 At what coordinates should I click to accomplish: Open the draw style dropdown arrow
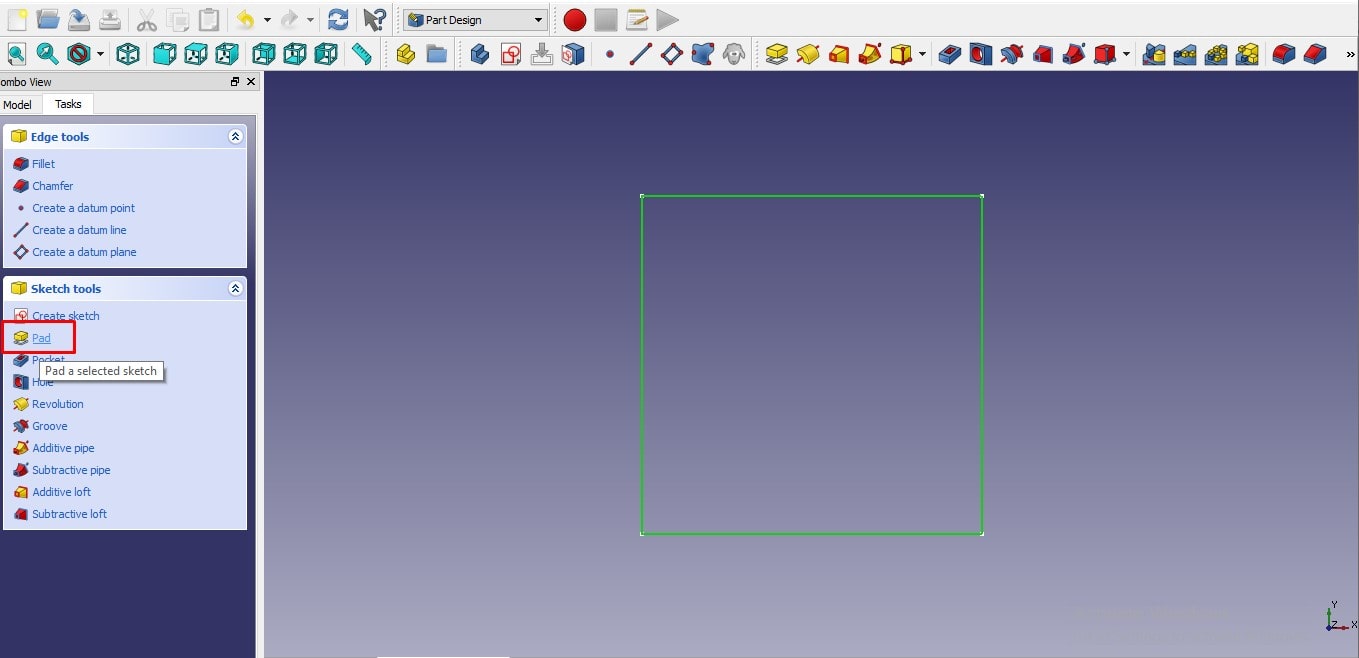(x=101, y=54)
